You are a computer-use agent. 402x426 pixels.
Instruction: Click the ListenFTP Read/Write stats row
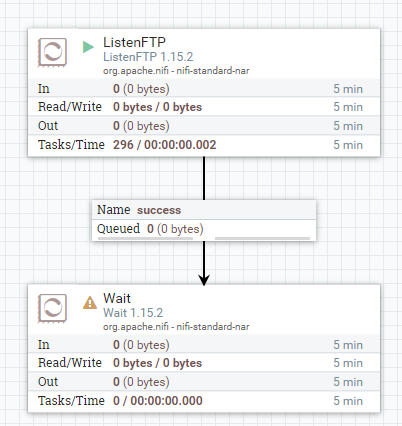pos(204,107)
